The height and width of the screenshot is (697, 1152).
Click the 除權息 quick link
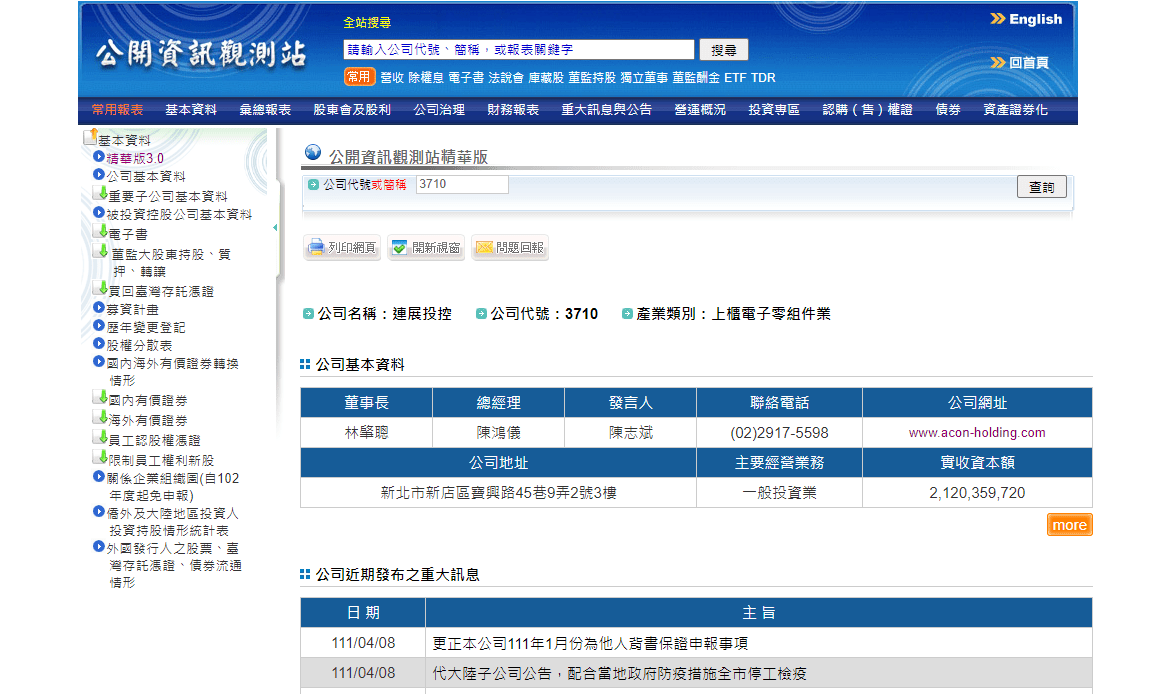pos(426,78)
